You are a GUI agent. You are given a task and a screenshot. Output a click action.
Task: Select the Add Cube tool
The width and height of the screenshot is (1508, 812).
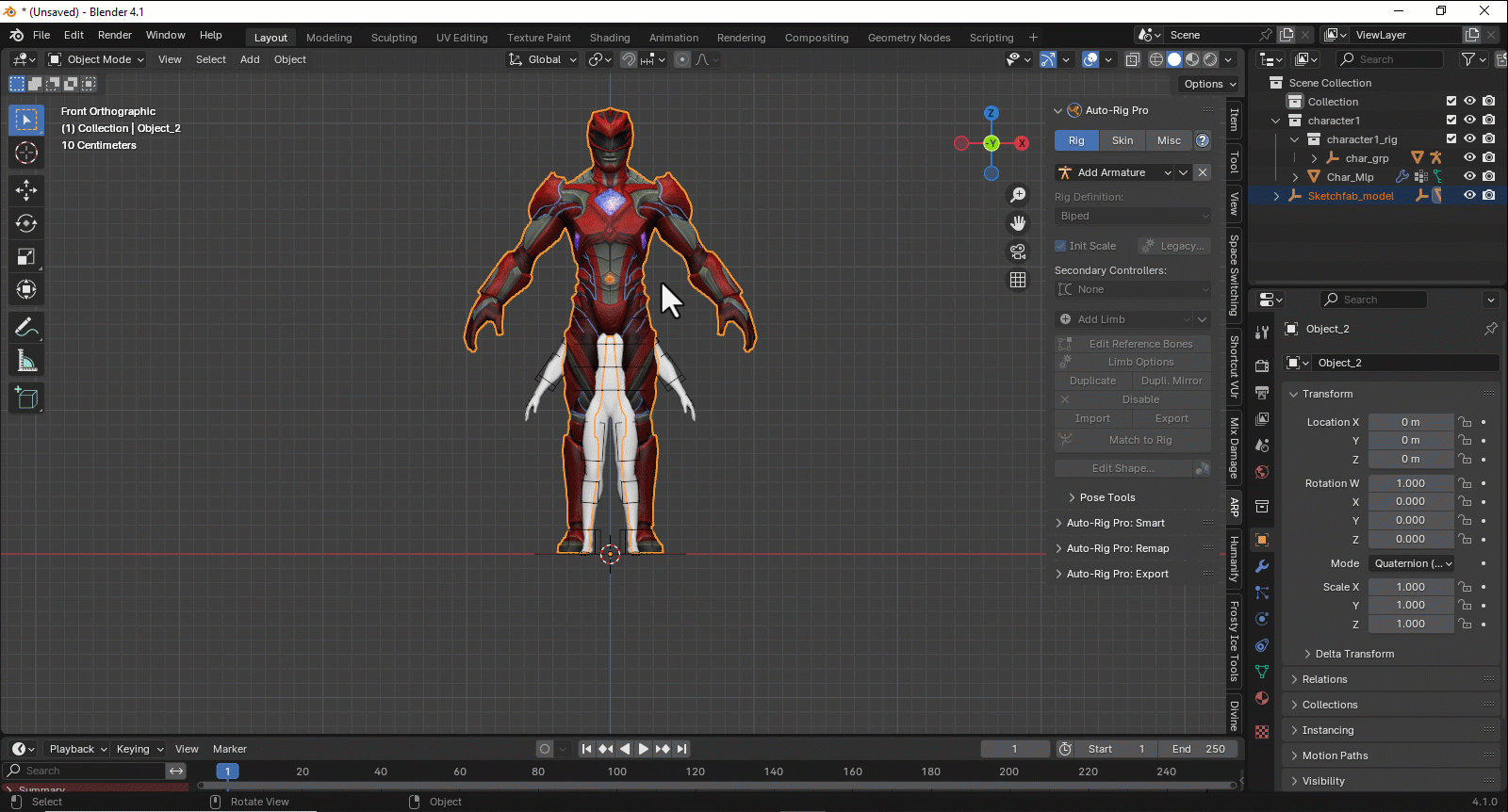pos(26,398)
